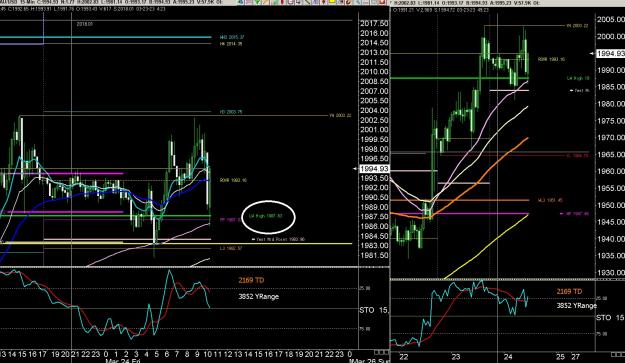Click the 27 date label on right chart time axis
Viewport: 625px width, 363px height.
[x=575, y=357]
